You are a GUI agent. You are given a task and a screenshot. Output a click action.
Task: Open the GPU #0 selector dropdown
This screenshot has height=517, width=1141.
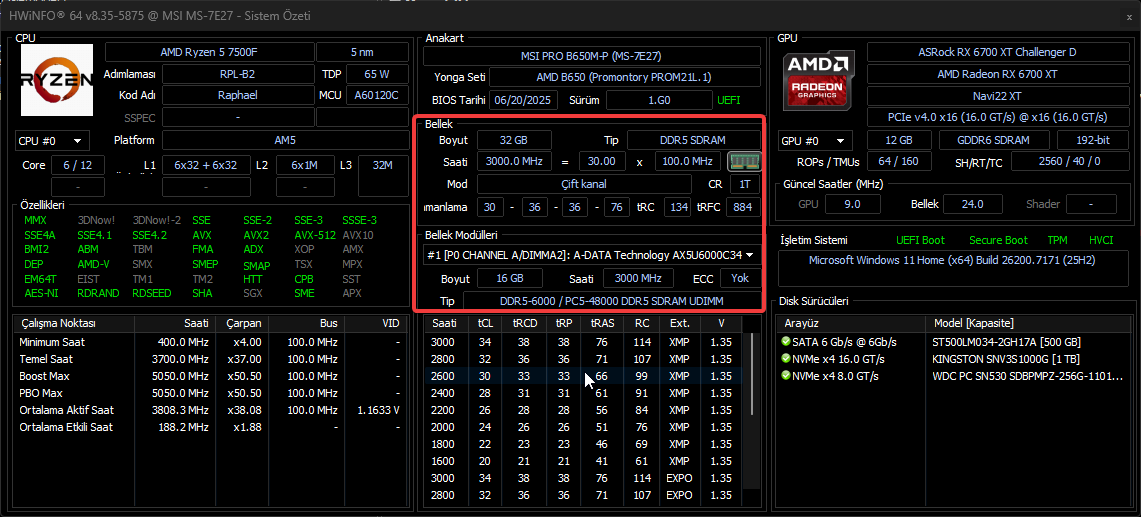tap(815, 141)
